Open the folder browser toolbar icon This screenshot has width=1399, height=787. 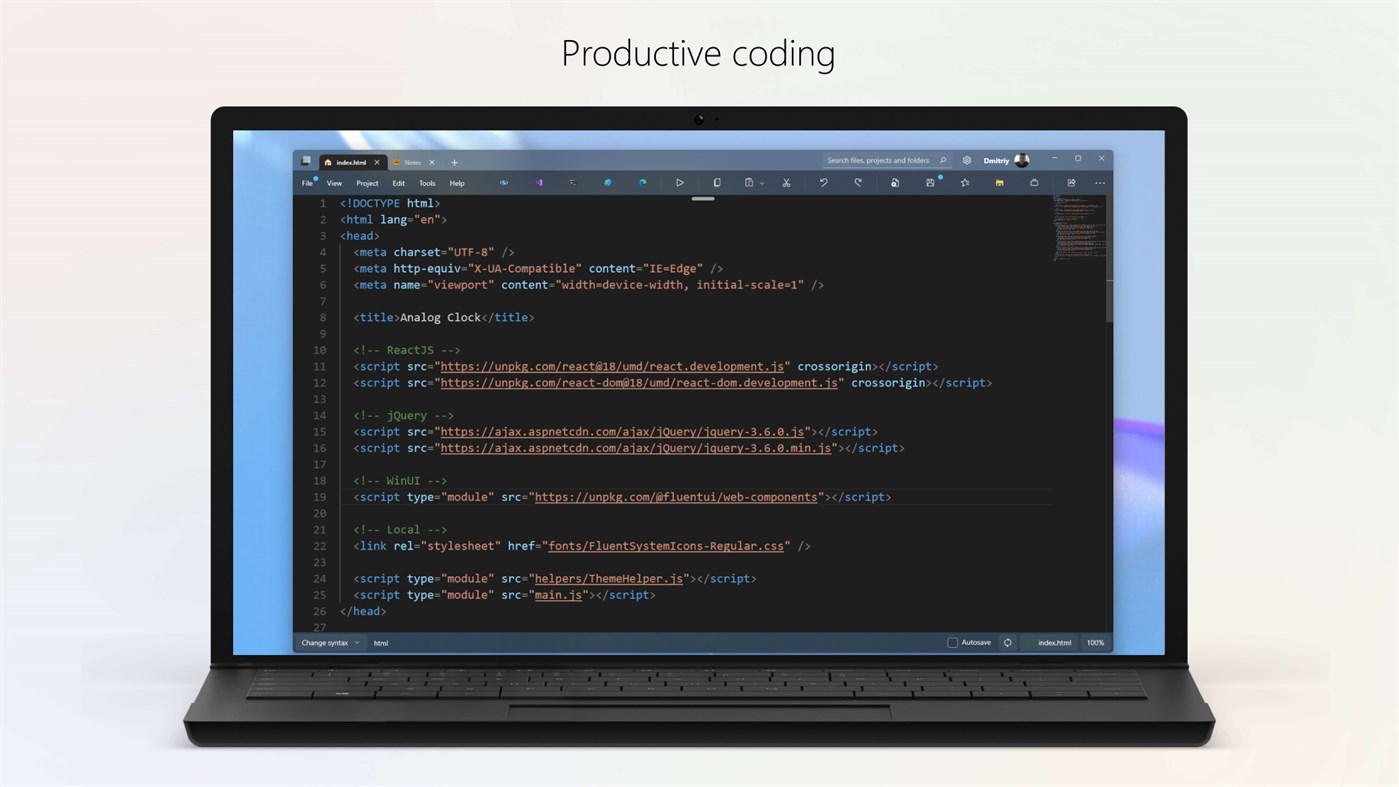tap(999, 182)
